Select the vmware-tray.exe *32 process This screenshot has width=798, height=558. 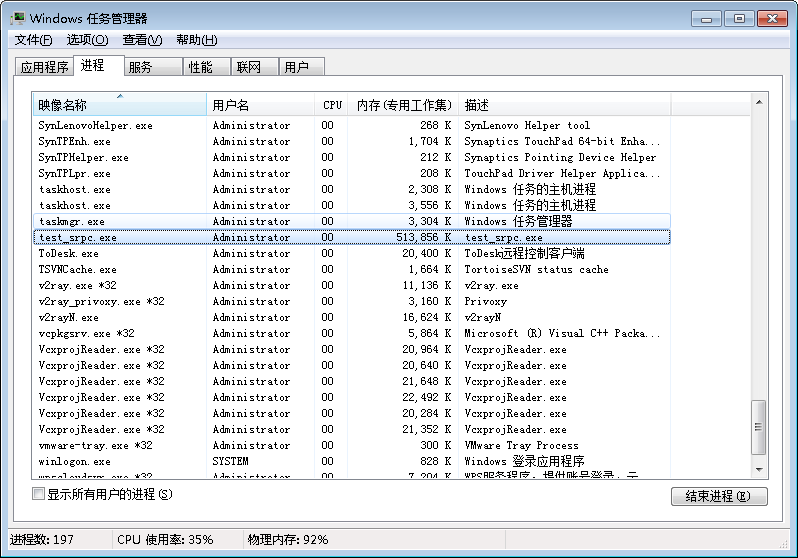point(352,445)
